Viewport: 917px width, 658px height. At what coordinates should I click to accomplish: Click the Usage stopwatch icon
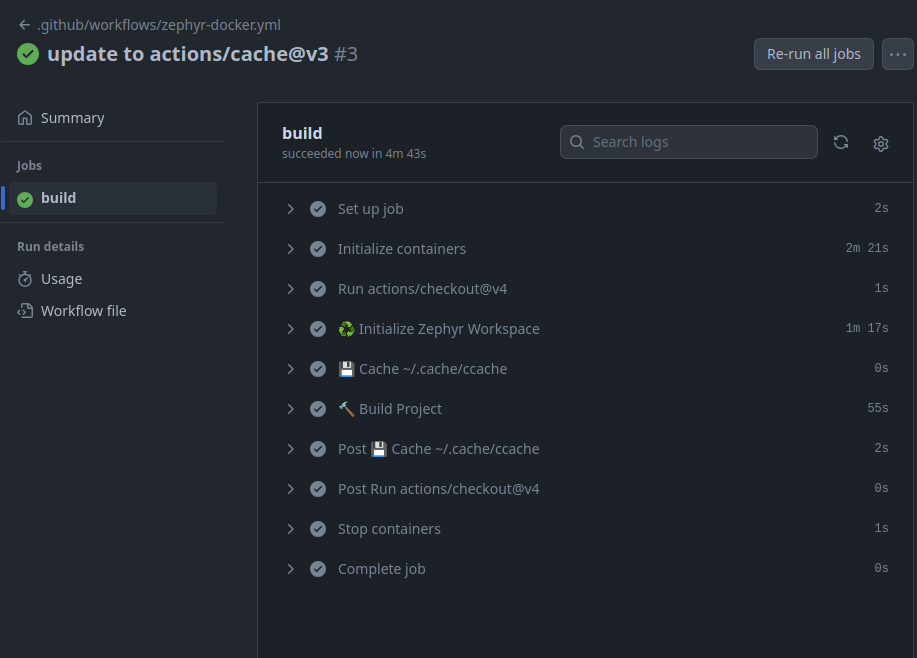tap(25, 279)
